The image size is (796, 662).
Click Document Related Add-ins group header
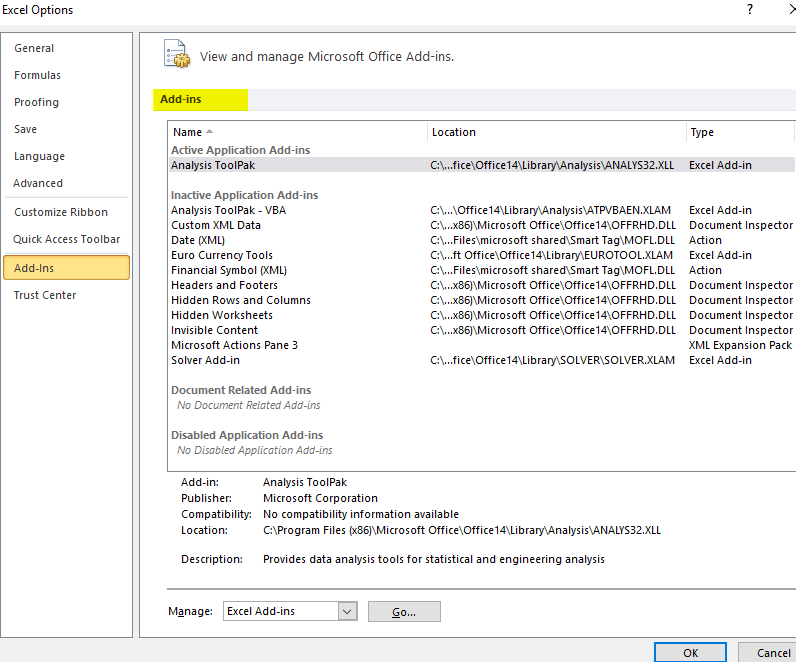241,390
